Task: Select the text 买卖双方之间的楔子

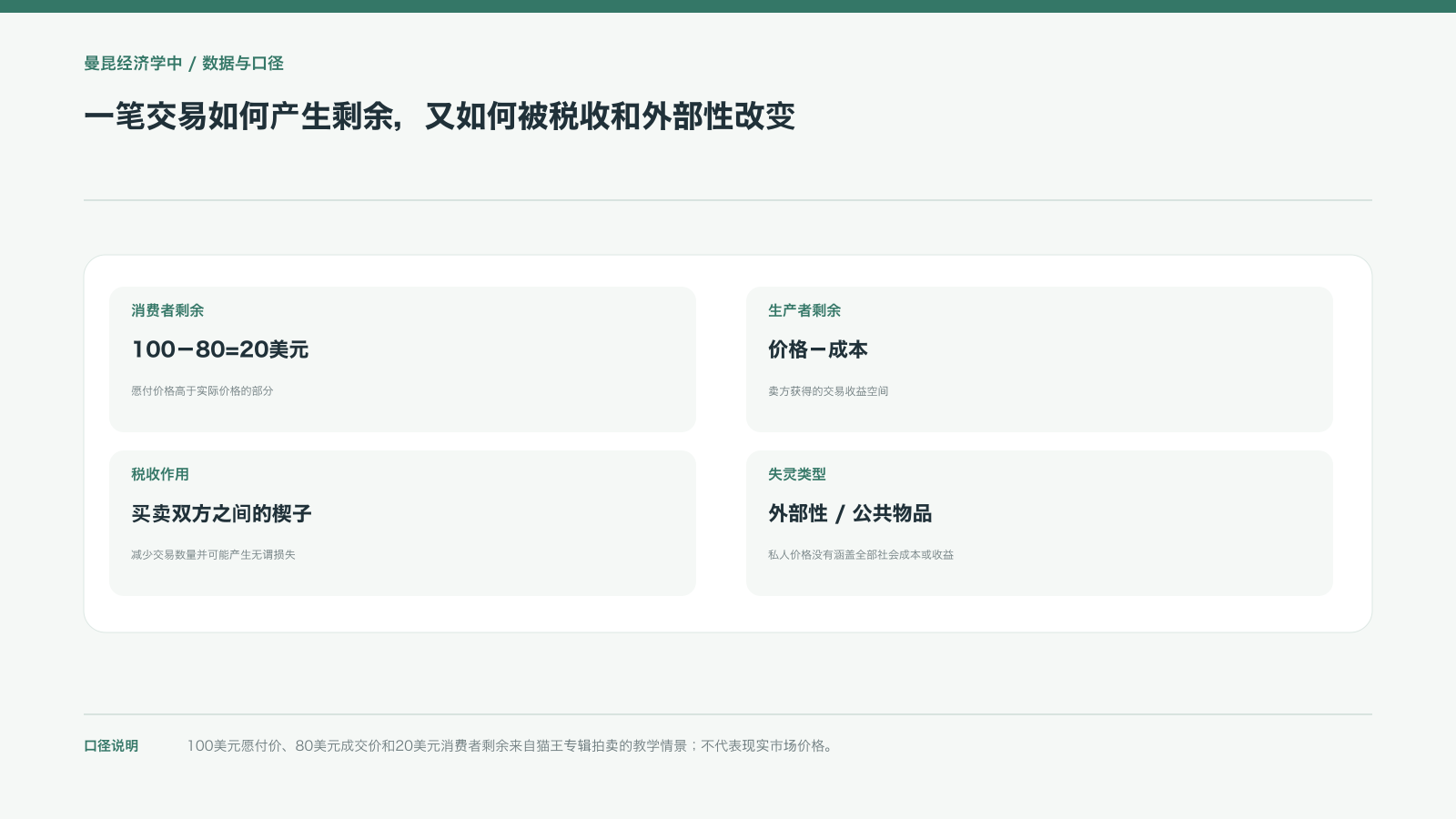Action: pyautogui.click(x=221, y=513)
